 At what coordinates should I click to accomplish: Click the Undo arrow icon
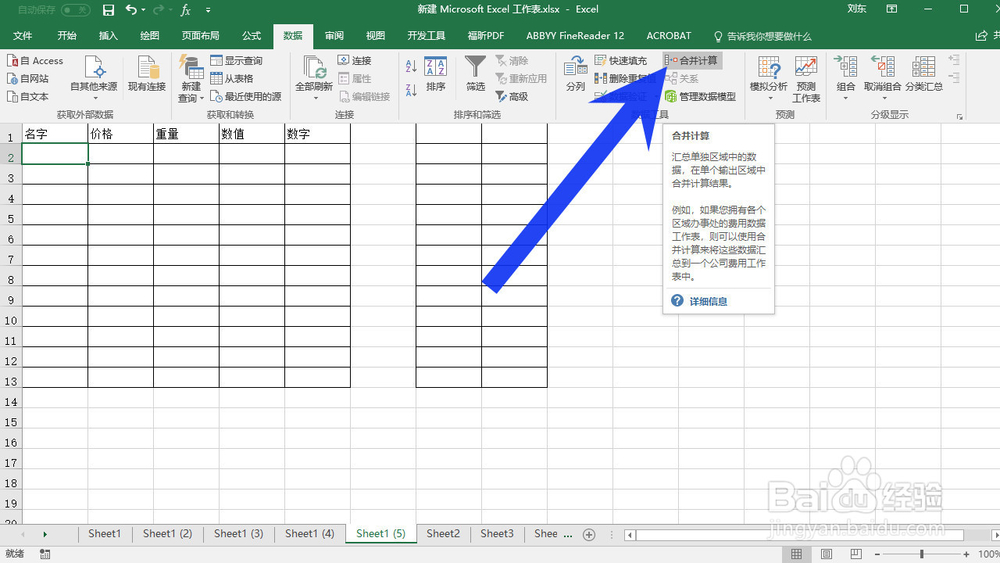pos(131,10)
